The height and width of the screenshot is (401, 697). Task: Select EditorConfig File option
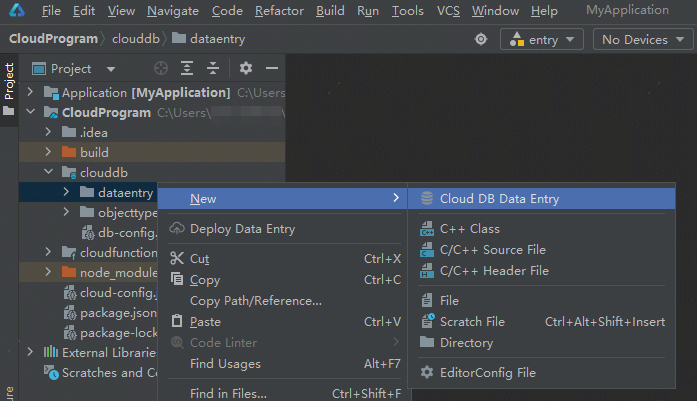tap(487, 373)
